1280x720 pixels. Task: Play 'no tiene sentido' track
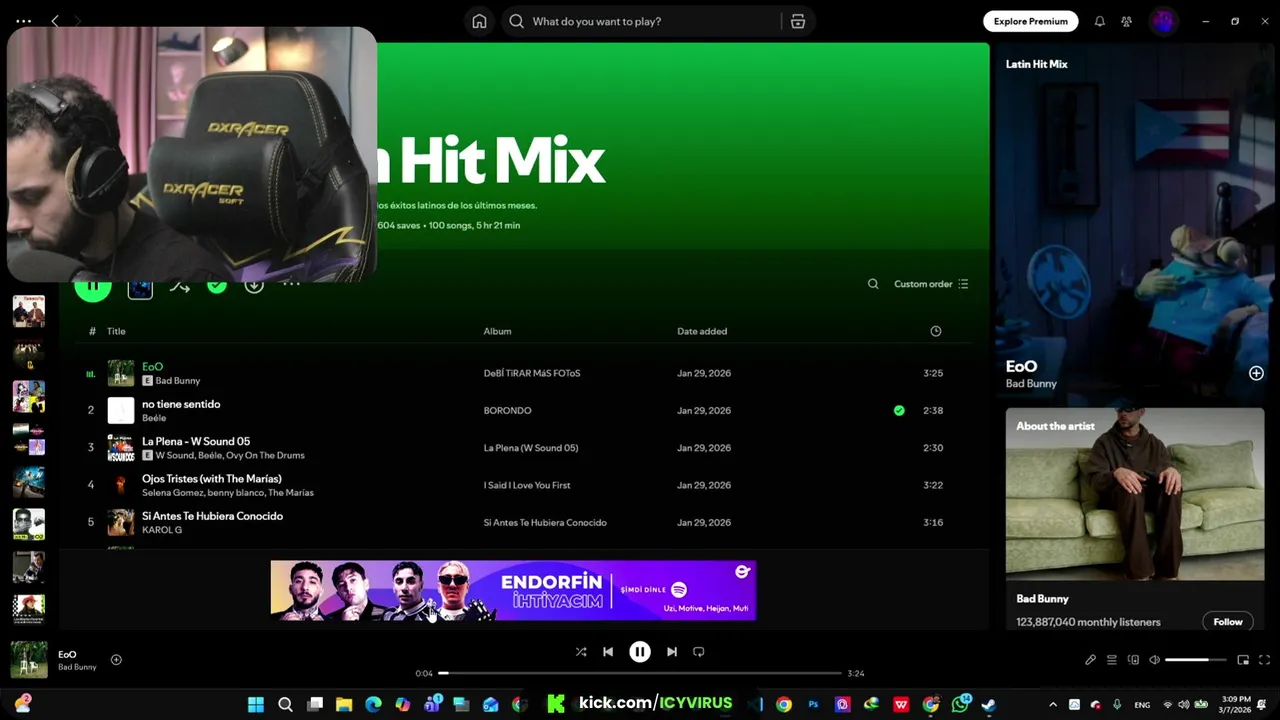[x=181, y=404]
